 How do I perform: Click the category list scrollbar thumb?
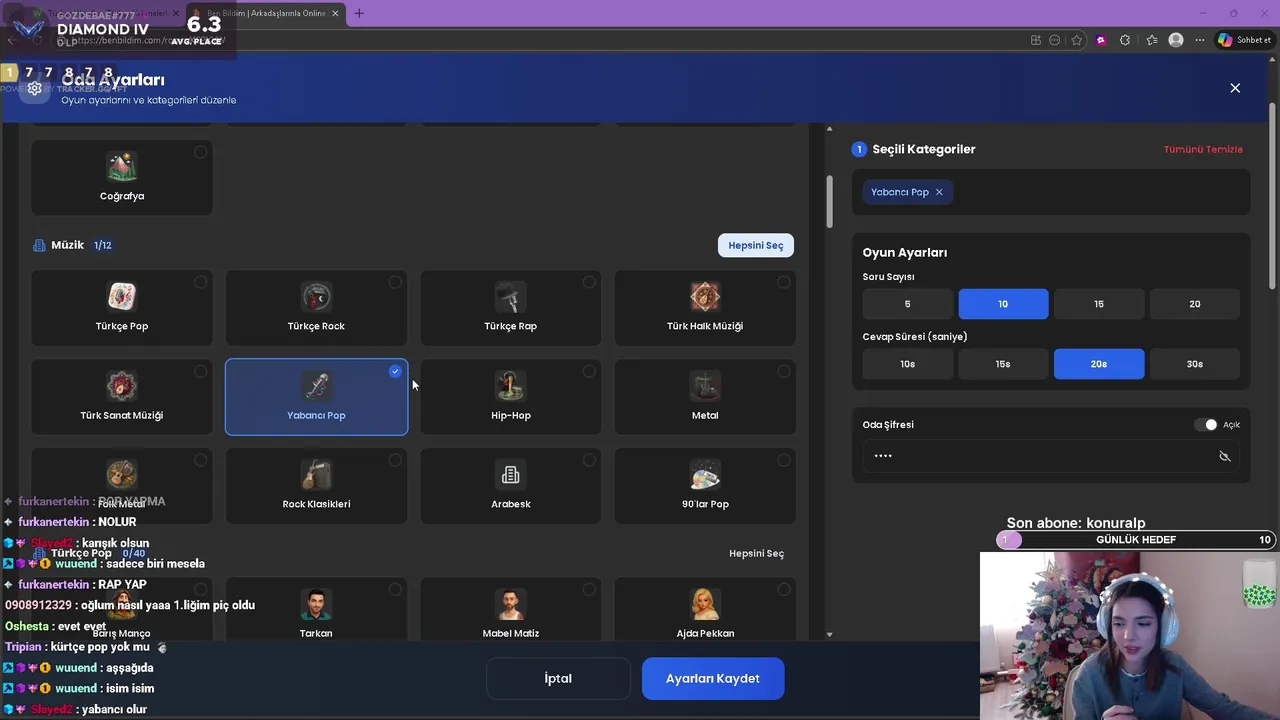[828, 202]
